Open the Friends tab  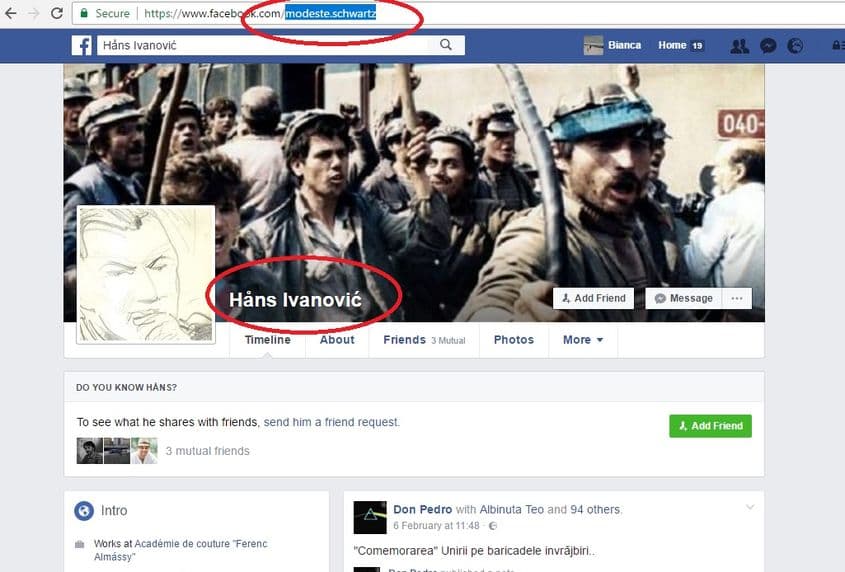click(x=424, y=340)
